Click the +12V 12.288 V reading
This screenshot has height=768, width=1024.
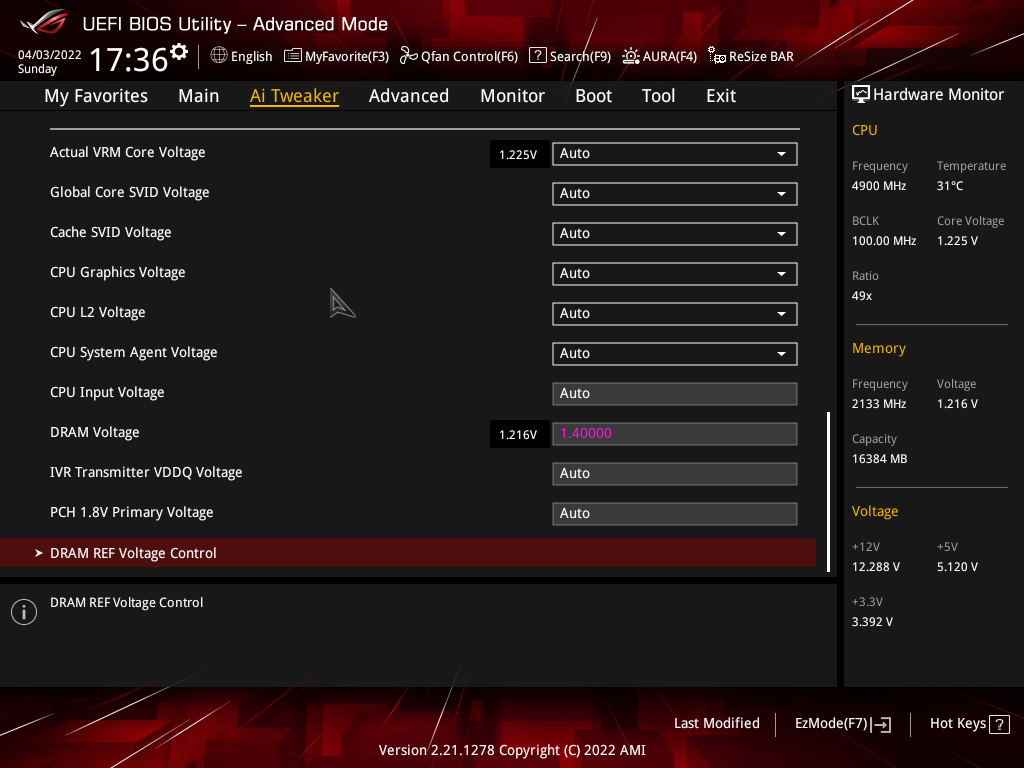875,567
